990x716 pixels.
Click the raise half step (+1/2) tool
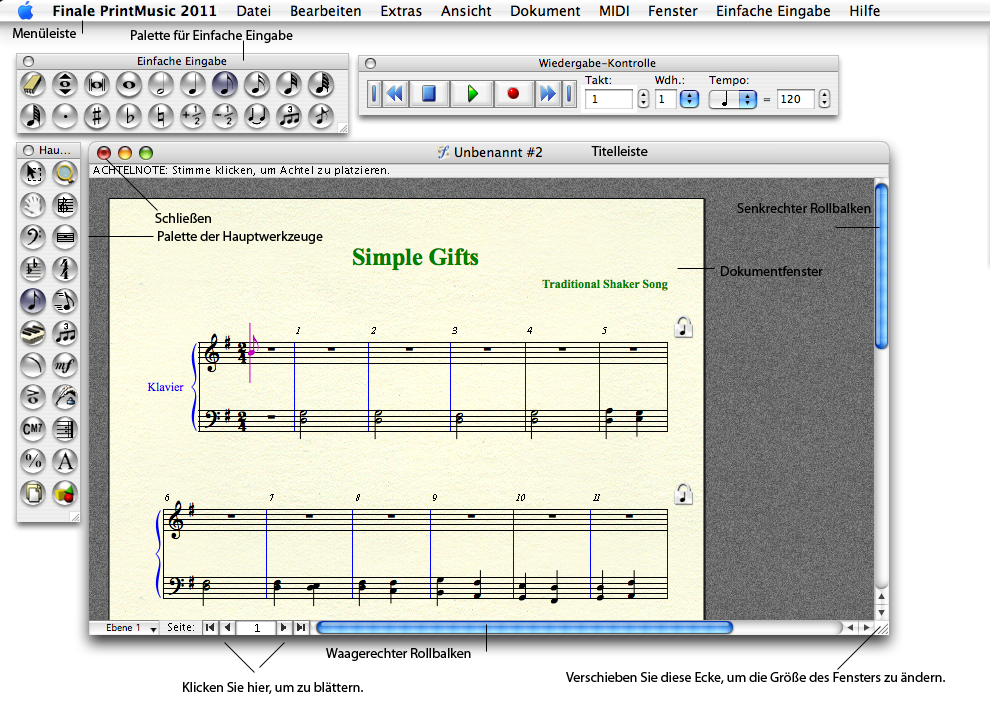[193, 116]
